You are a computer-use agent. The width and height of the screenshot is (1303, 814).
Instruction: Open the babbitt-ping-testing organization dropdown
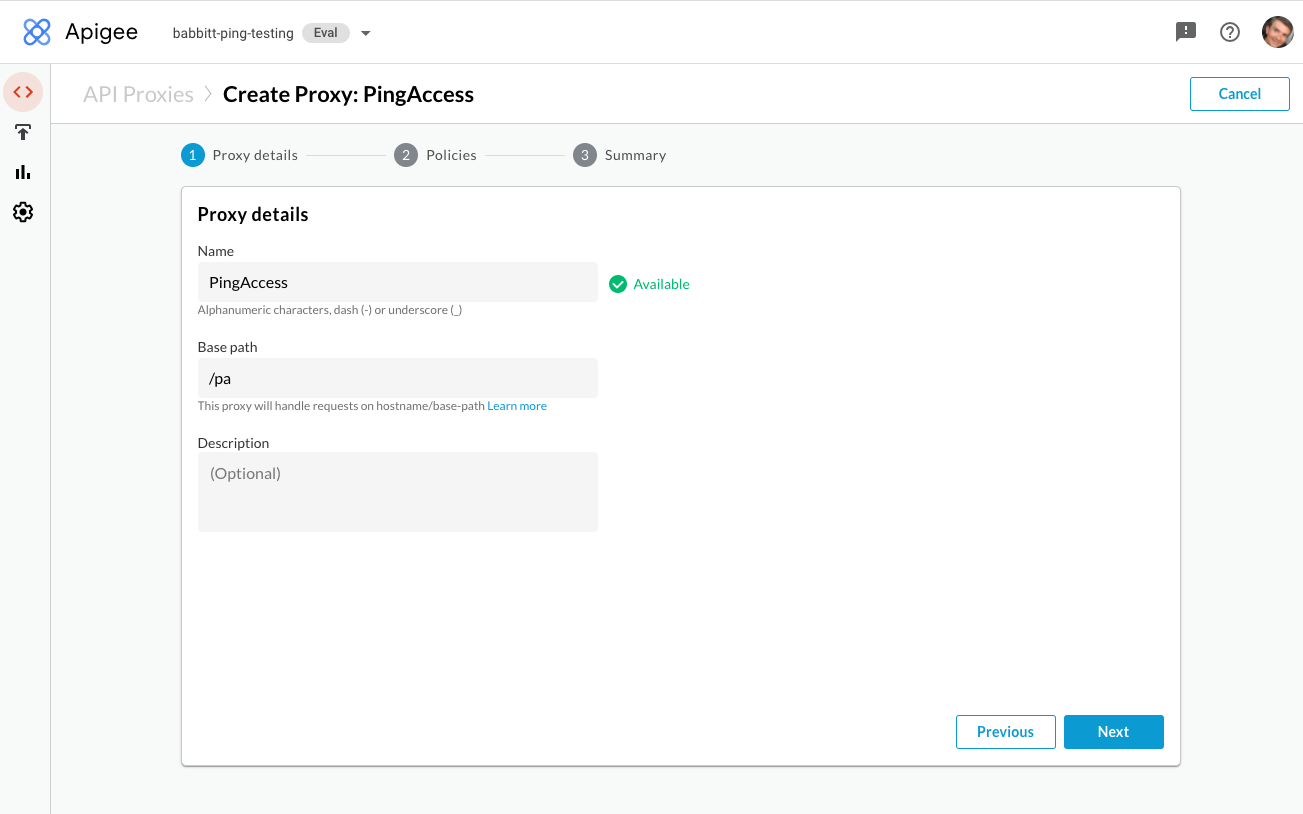(365, 32)
